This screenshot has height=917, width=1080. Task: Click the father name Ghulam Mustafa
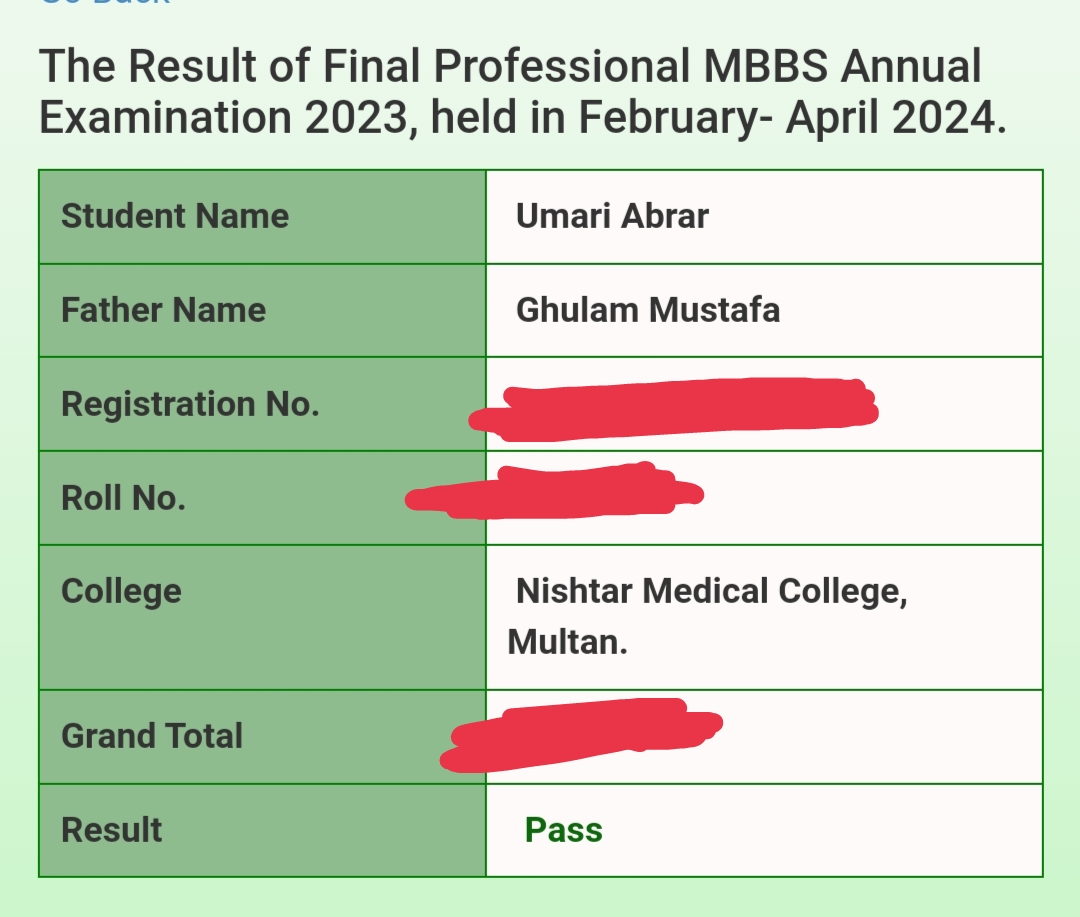pos(647,310)
